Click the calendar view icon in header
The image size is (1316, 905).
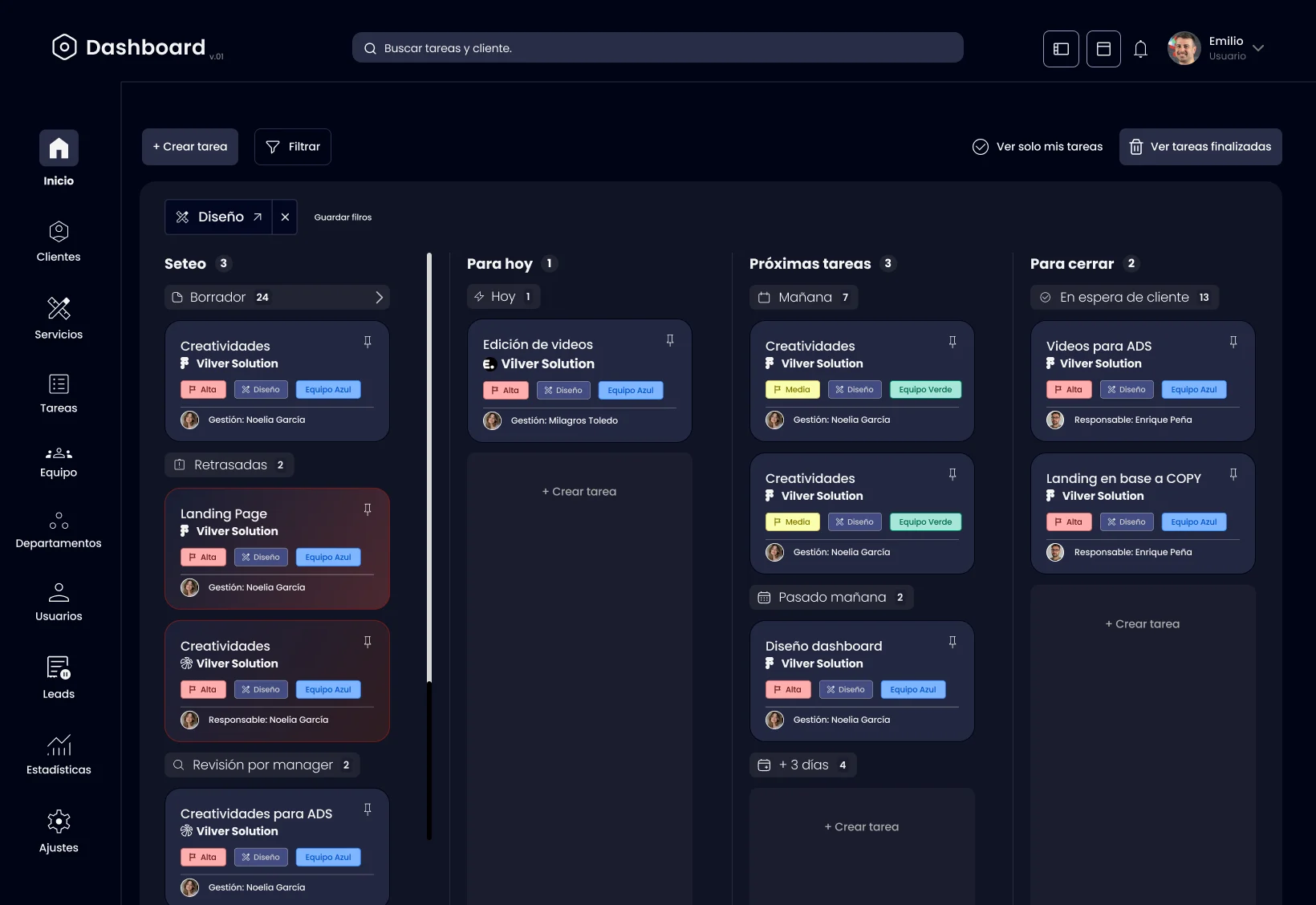tap(1103, 49)
